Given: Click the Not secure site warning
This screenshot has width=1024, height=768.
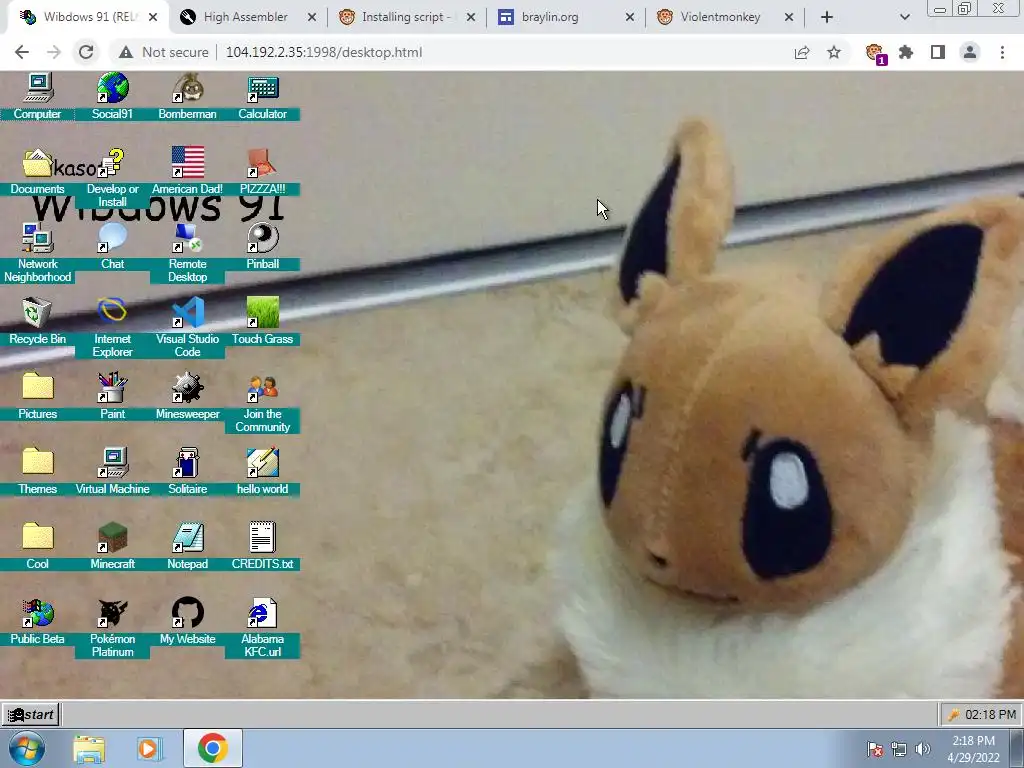Looking at the screenshot, I should (x=164, y=52).
